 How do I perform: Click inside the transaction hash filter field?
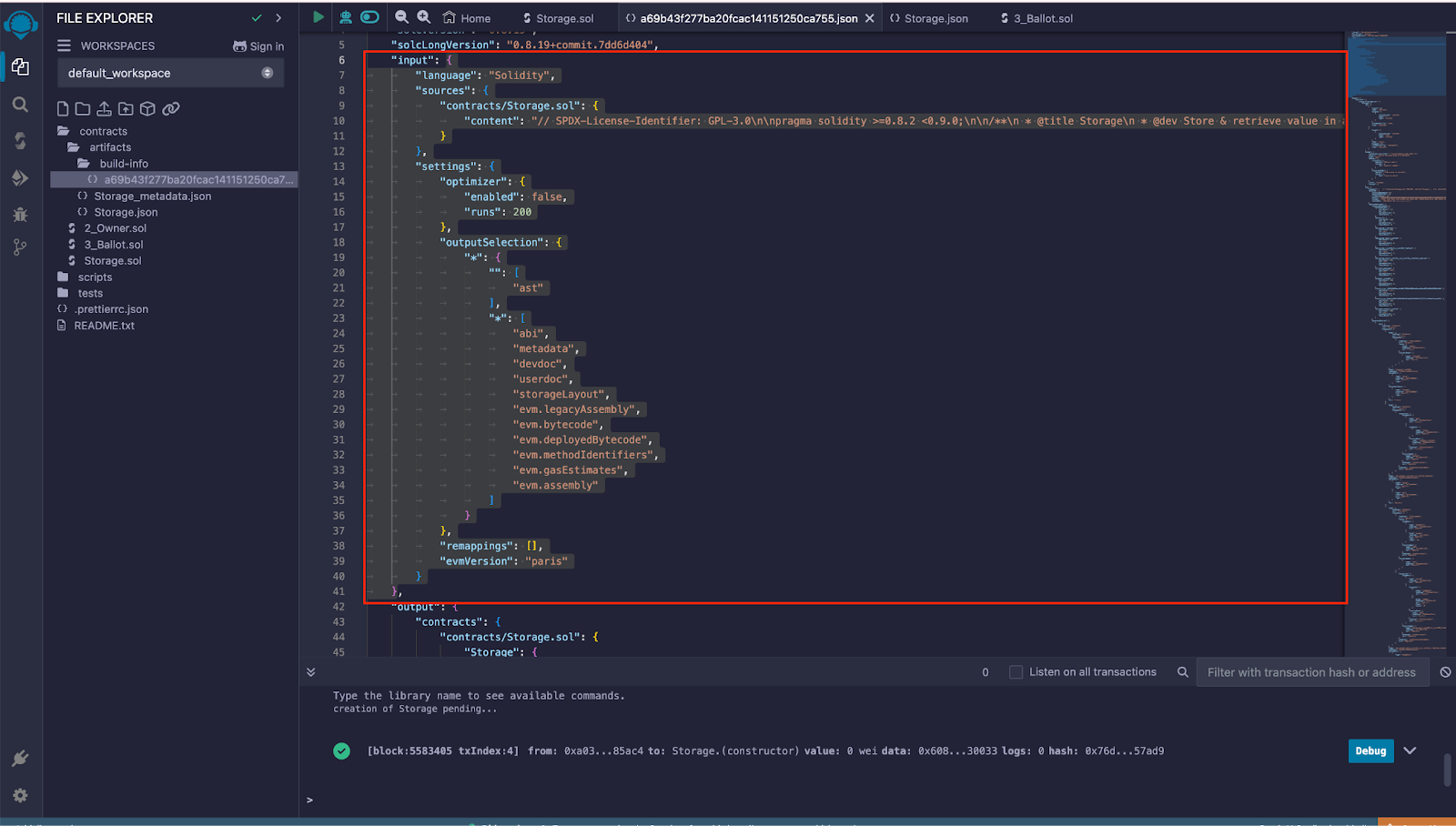[x=1310, y=671]
